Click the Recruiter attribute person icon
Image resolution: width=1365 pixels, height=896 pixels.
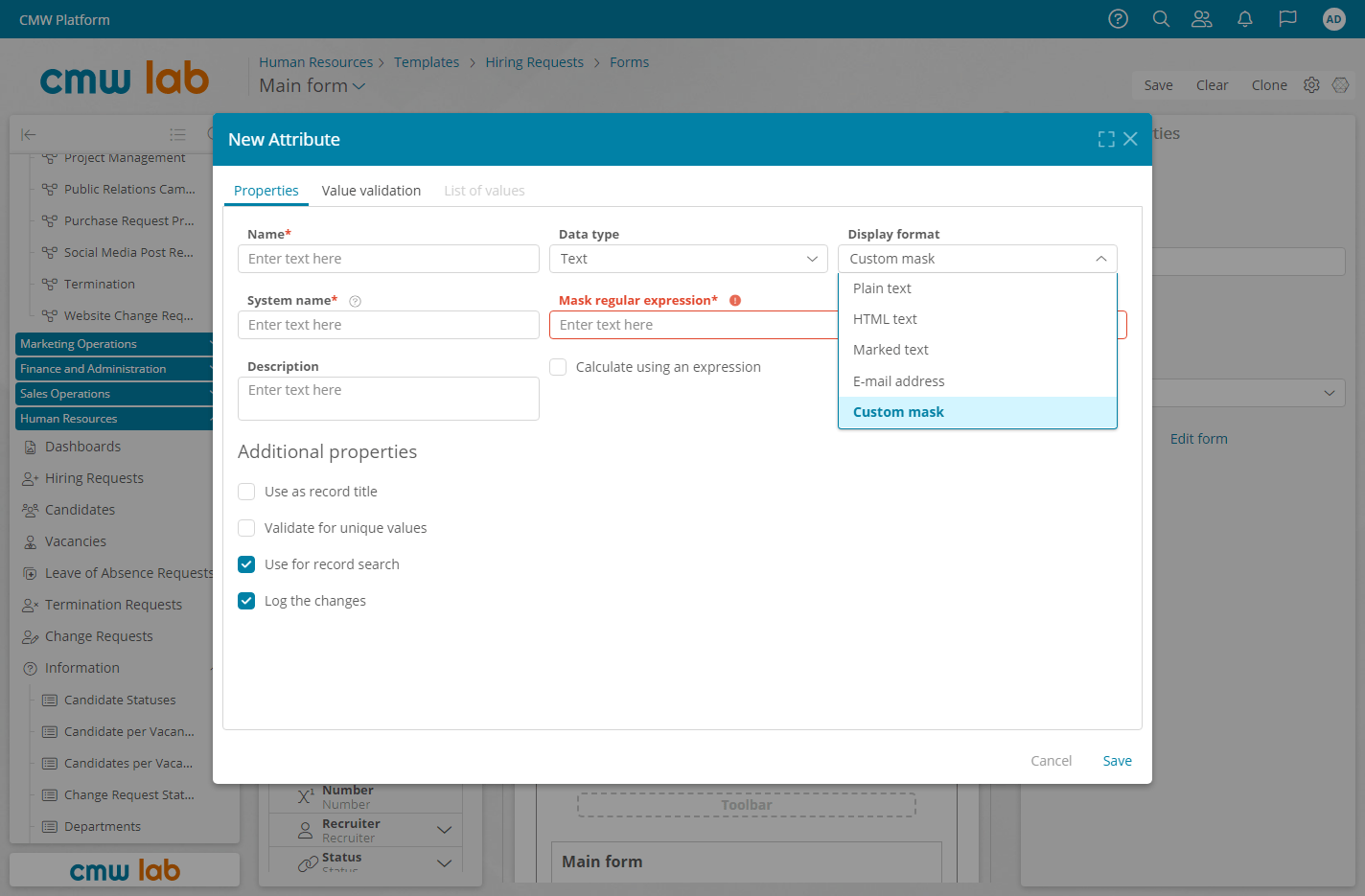click(x=305, y=830)
